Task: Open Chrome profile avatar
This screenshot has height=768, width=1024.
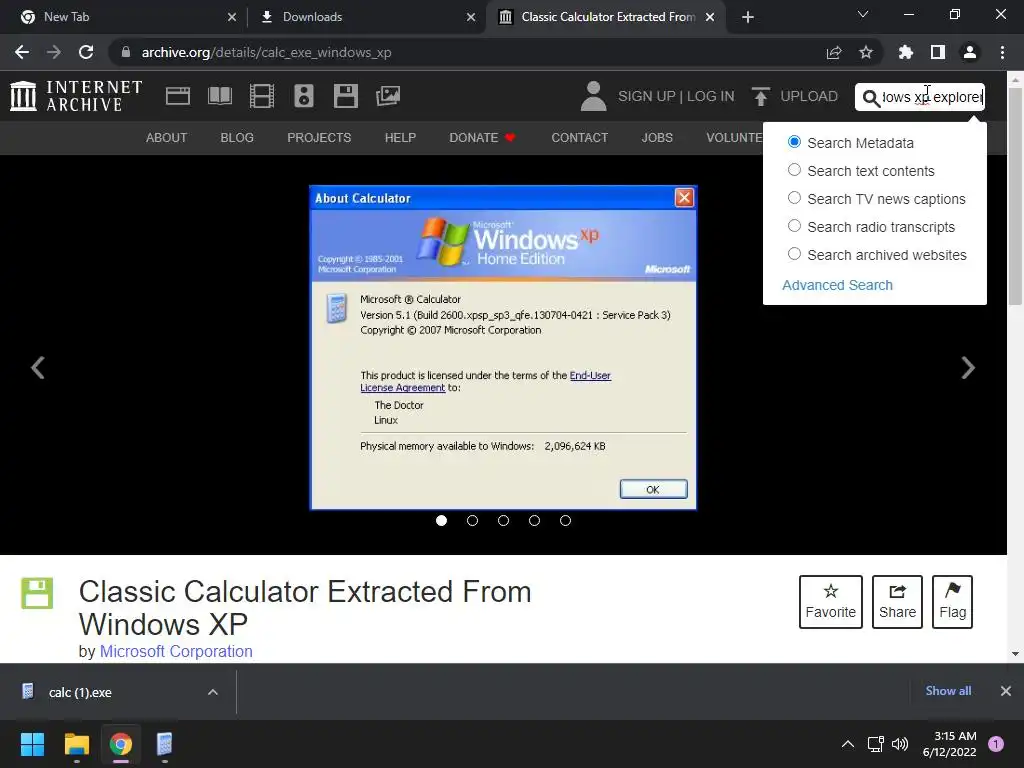Action: click(x=970, y=52)
